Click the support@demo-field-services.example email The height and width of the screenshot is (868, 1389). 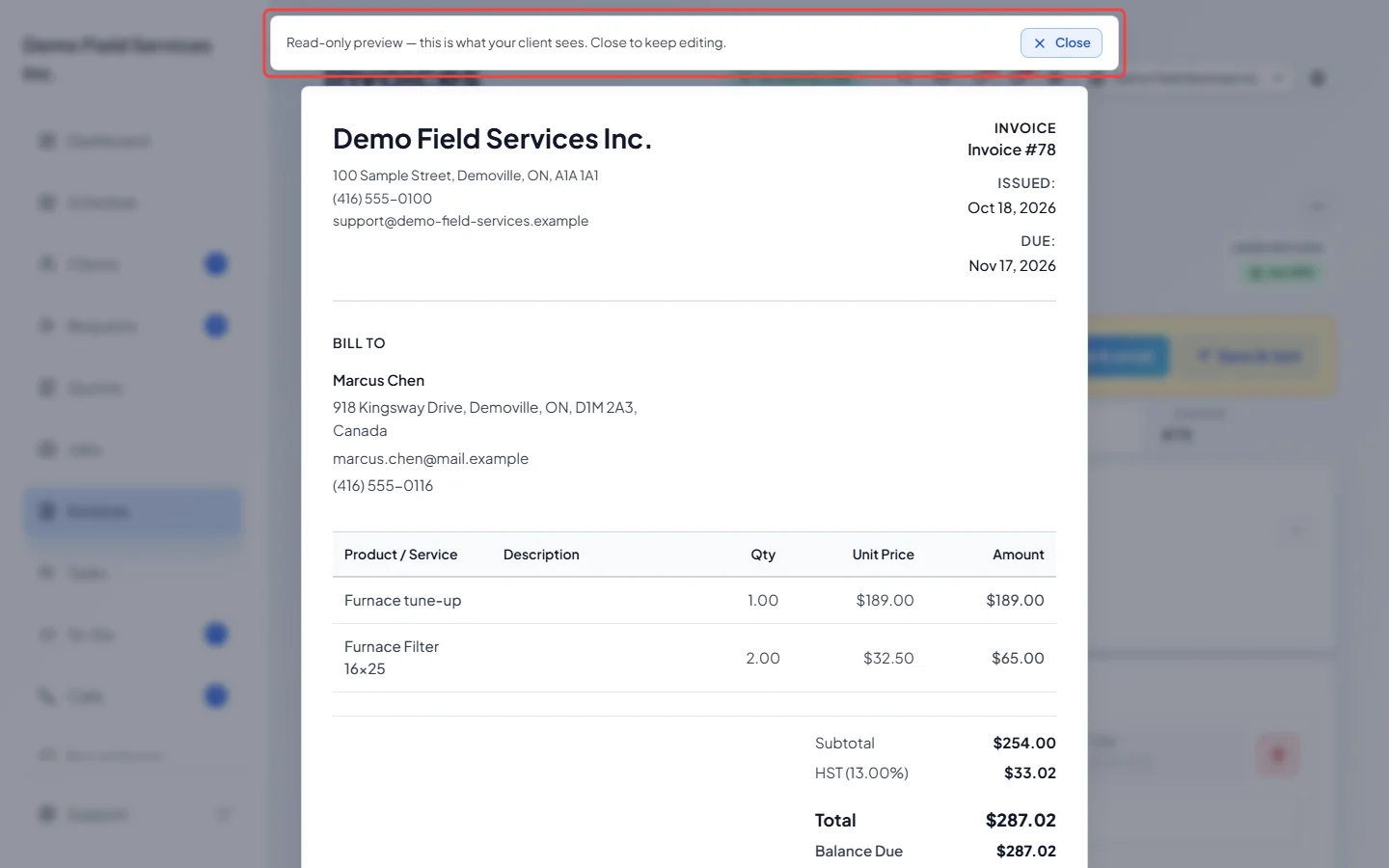(460, 221)
